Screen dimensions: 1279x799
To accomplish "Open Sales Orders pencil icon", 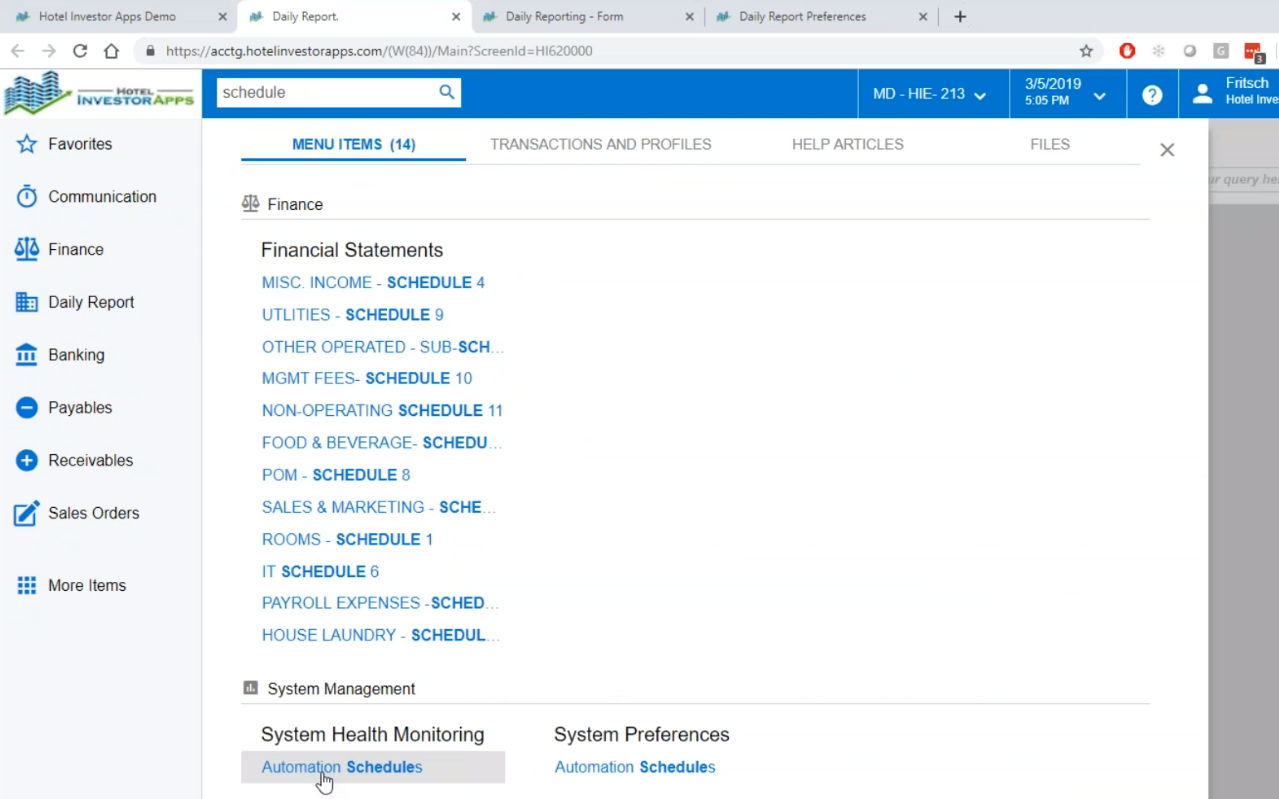I will [x=27, y=513].
